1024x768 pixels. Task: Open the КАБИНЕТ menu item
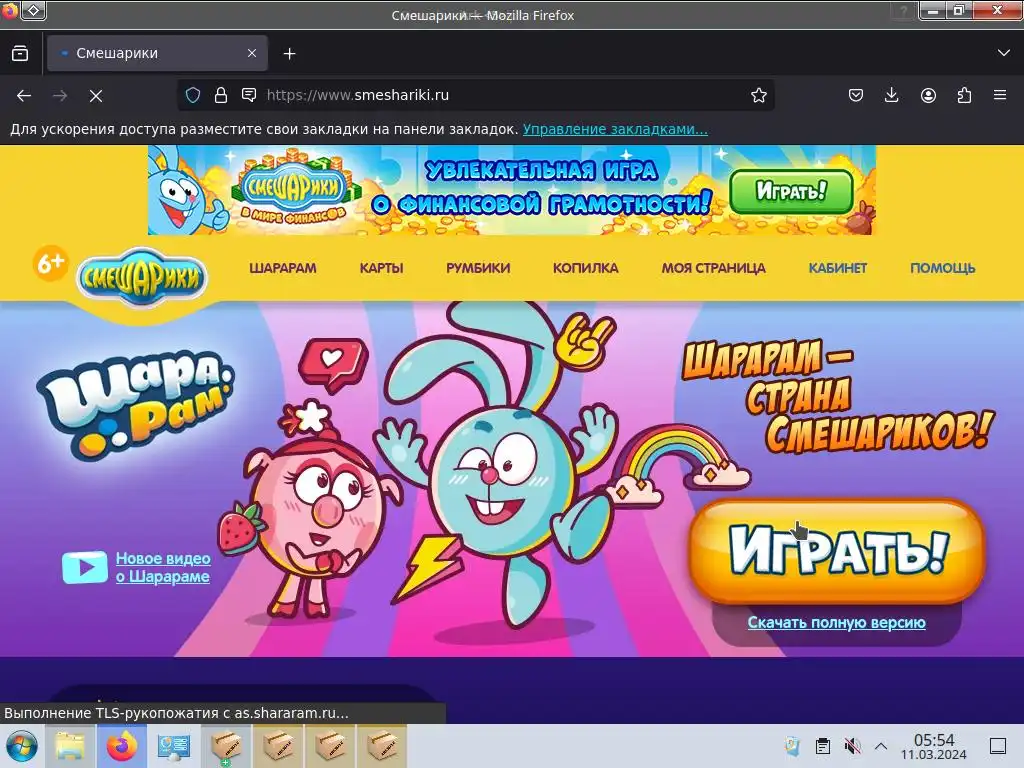(x=838, y=268)
